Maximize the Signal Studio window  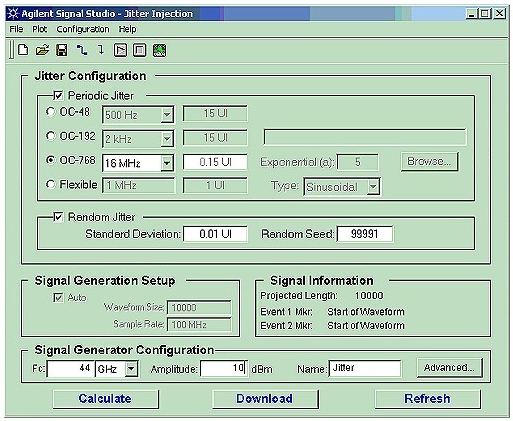tap(485, 14)
